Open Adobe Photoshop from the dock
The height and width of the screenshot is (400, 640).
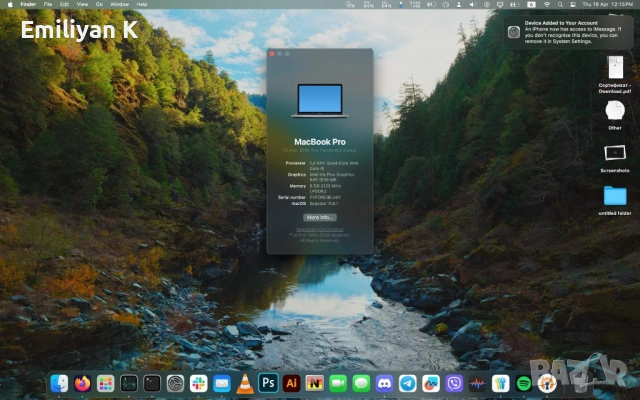click(268, 384)
